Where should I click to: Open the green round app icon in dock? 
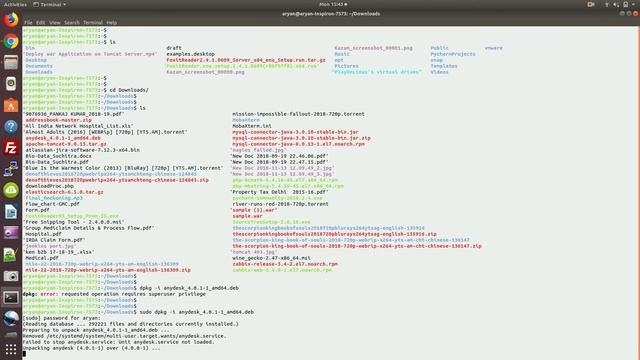[x=11, y=190]
